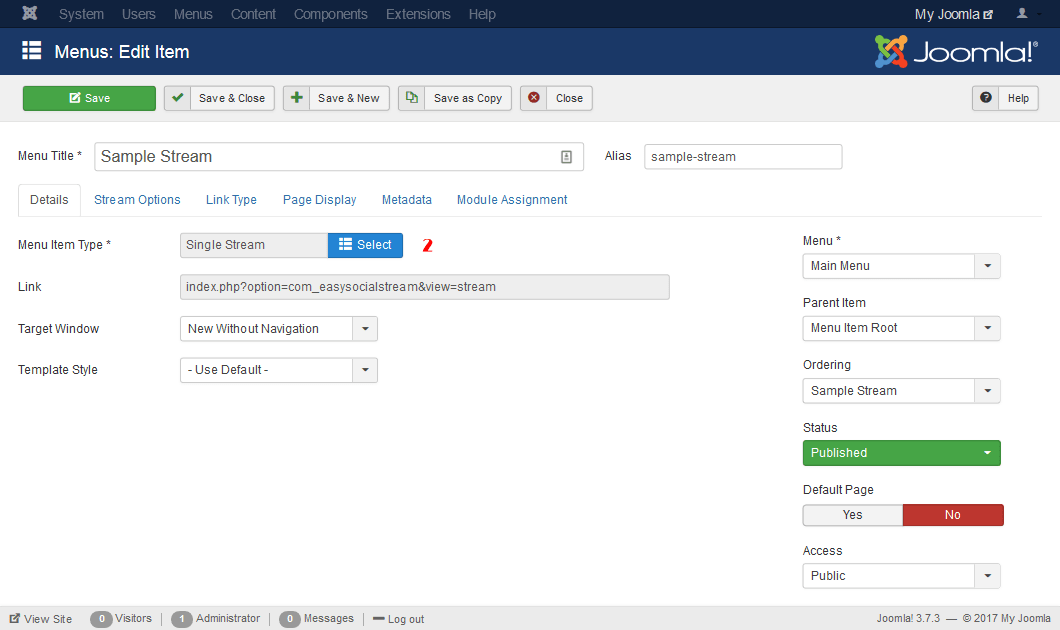The width and height of the screenshot is (1060, 630).
Task: Set Default Page to No
Action: pyautogui.click(x=953, y=515)
